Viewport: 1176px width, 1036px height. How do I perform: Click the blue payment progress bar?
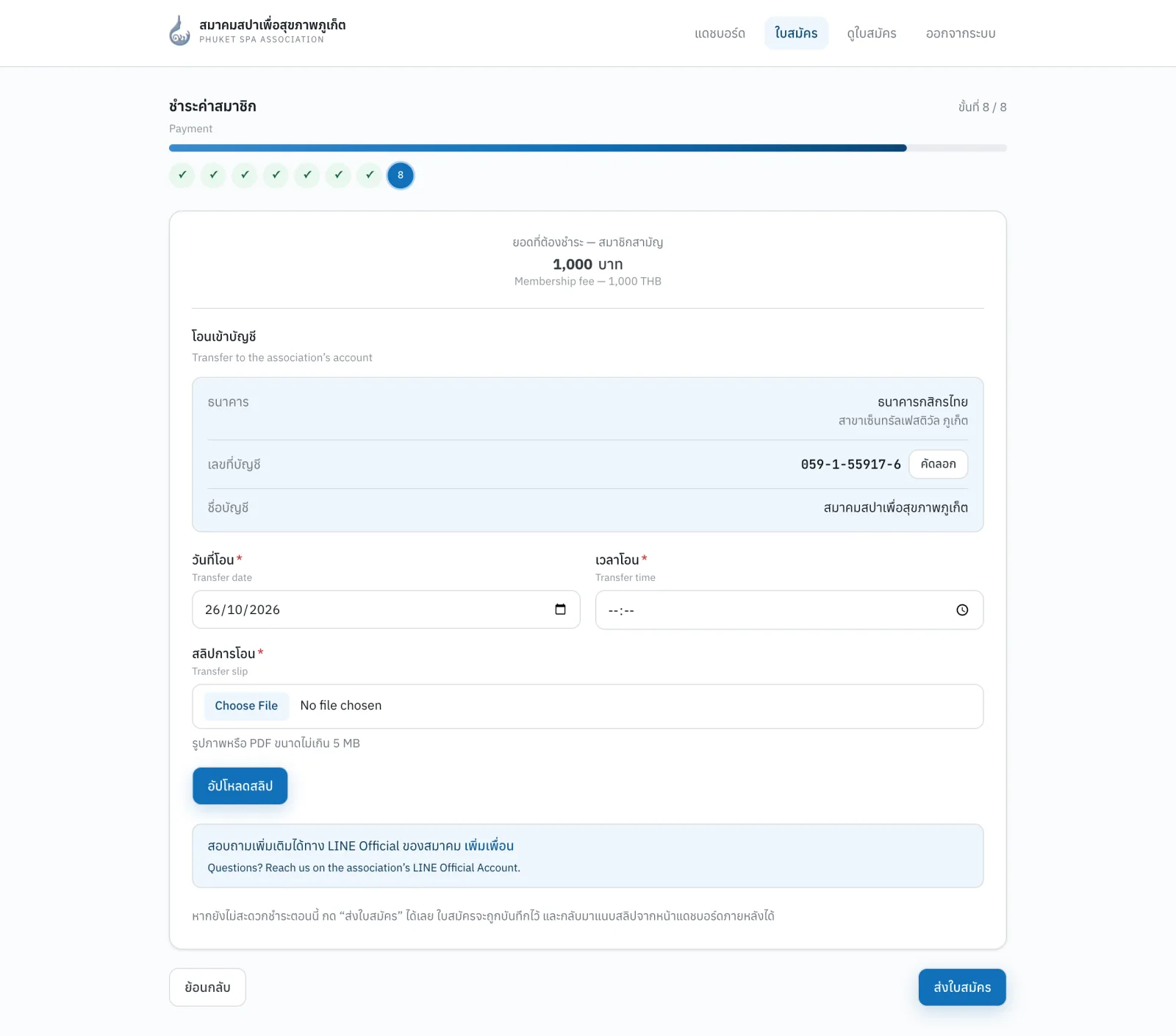(538, 148)
